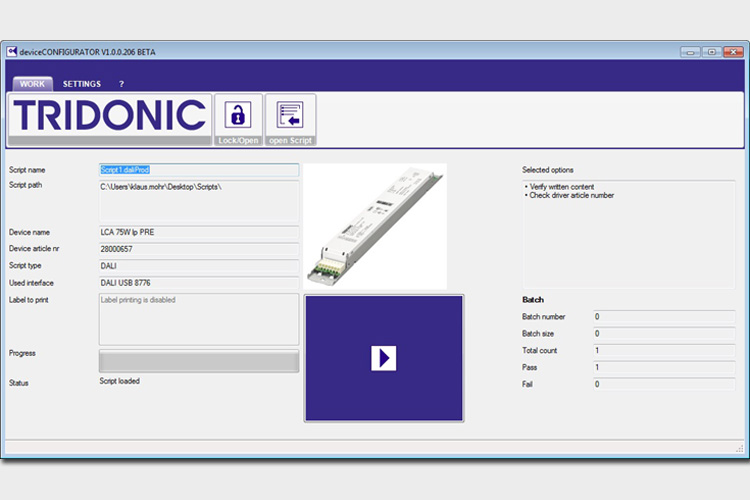Click the 'Selected options' heading

548,170
